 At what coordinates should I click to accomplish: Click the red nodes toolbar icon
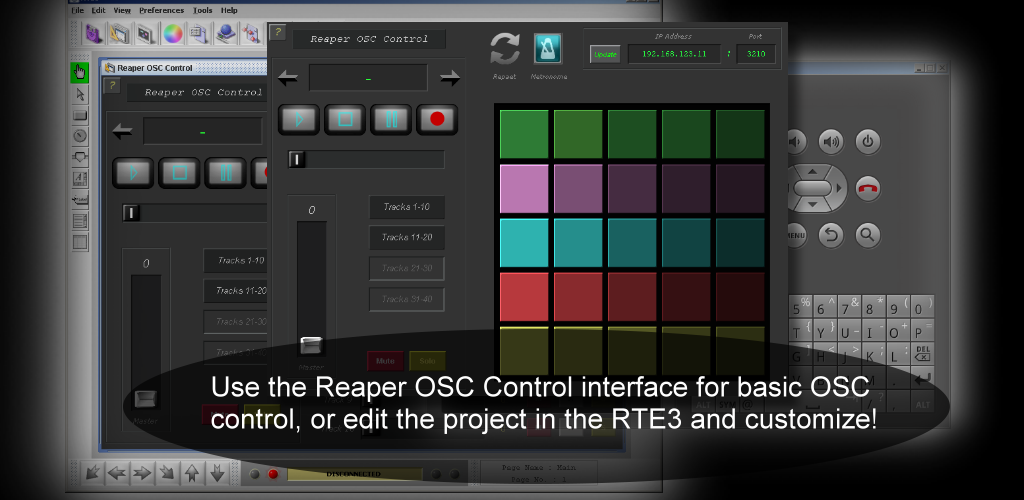251,33
